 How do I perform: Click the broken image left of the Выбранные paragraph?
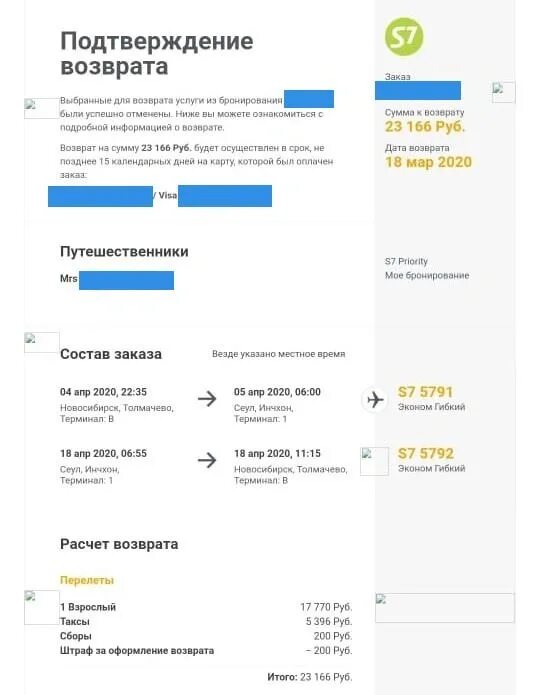tap(42, 109)
